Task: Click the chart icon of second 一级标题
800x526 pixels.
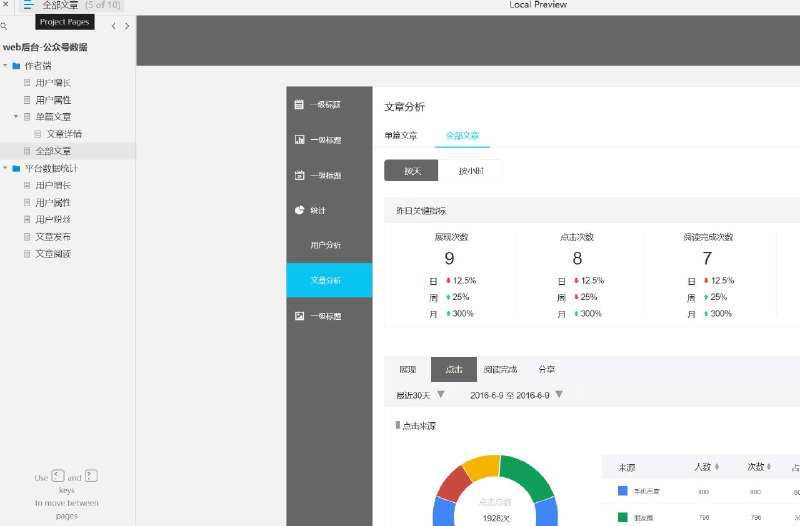Action: tap(299, 139)
